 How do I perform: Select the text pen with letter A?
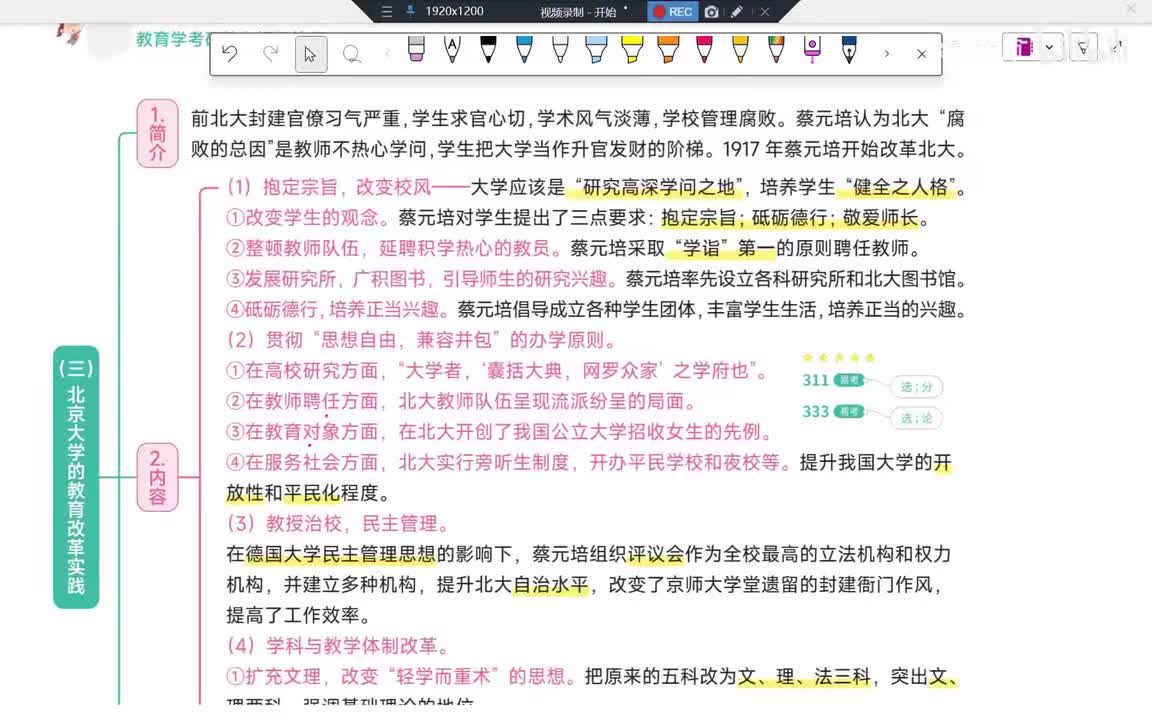point(452,50)
